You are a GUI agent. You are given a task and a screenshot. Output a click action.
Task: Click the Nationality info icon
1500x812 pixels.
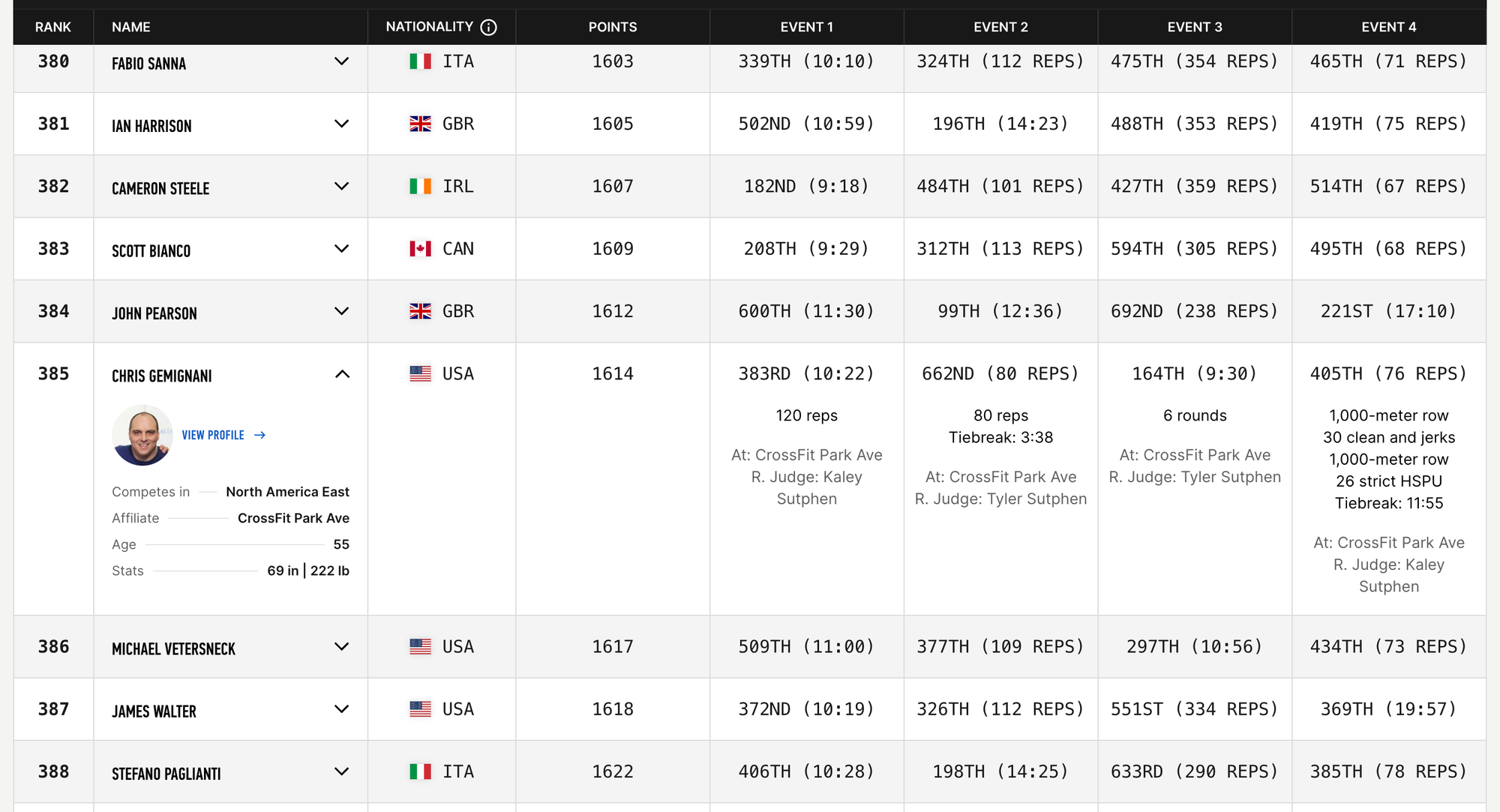tap(488, 28)
